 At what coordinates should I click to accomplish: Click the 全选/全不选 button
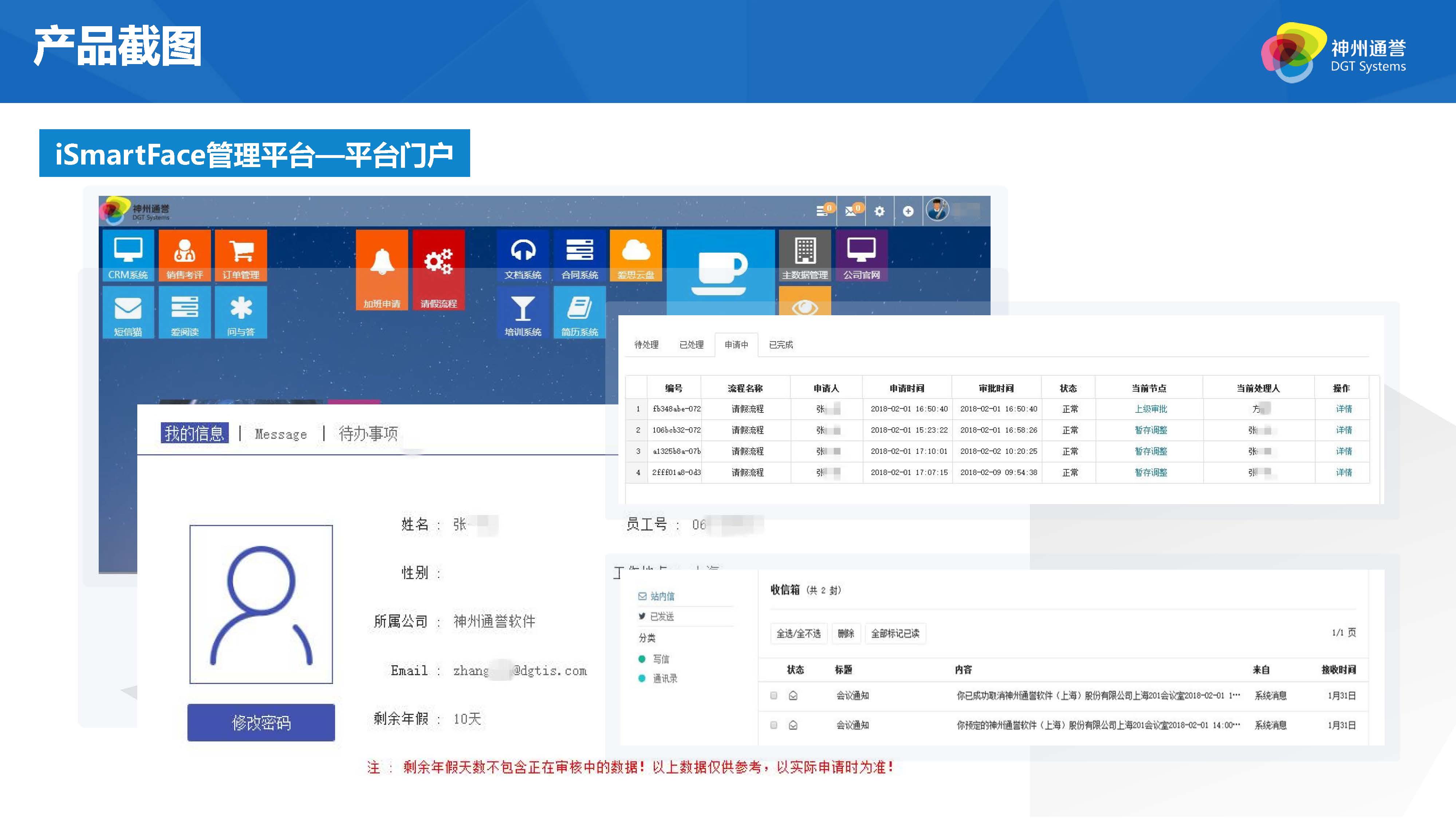point(799,633)
